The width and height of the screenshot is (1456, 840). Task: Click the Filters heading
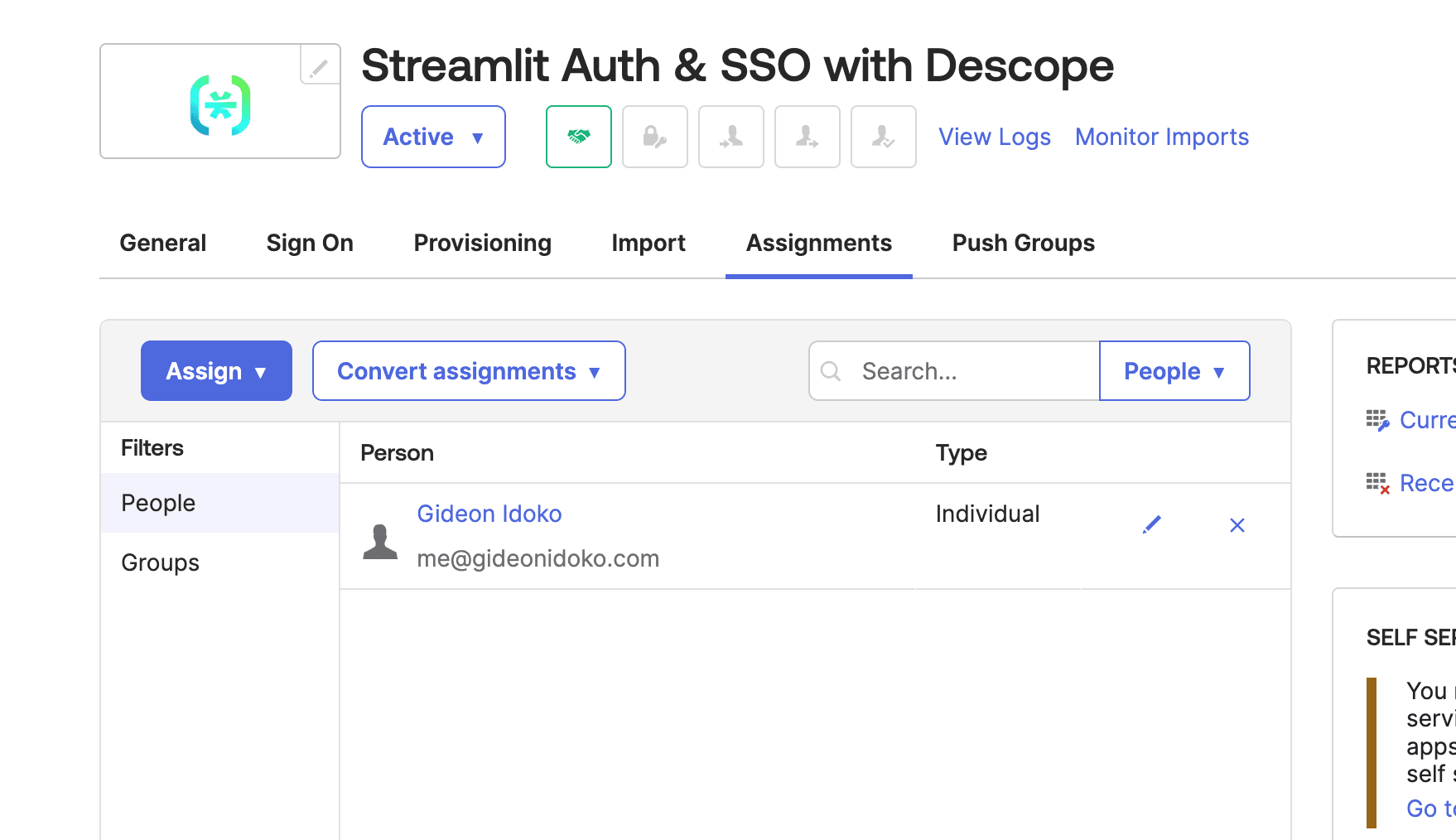coord(152,448)
